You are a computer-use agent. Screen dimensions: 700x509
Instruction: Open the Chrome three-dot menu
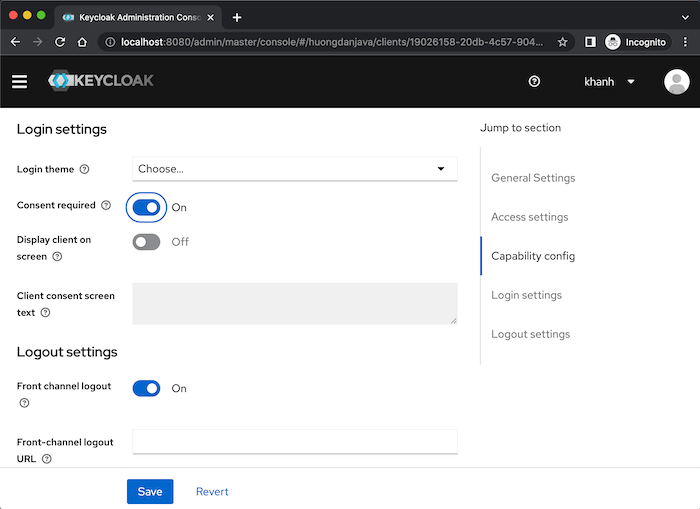point(685,42)
